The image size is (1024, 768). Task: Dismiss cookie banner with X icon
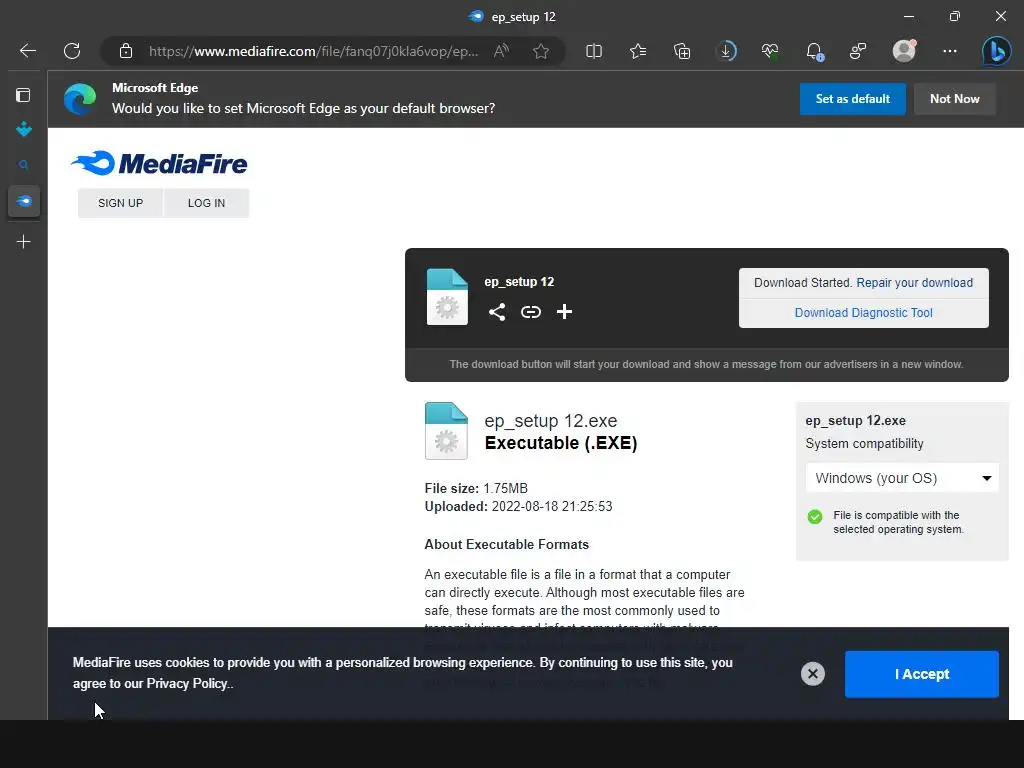tap(812, 674)
